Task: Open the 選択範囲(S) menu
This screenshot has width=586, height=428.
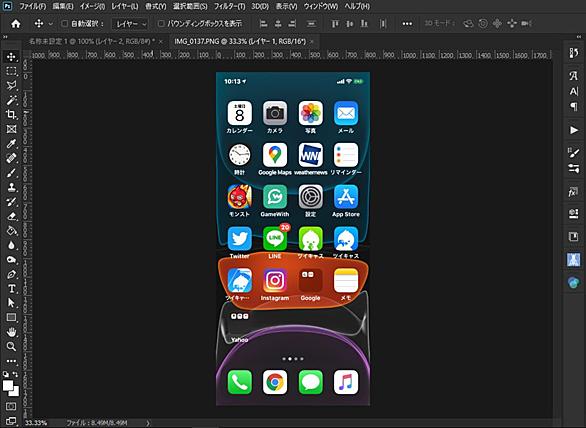Action: pyautogui.click(x=190, y=6)
